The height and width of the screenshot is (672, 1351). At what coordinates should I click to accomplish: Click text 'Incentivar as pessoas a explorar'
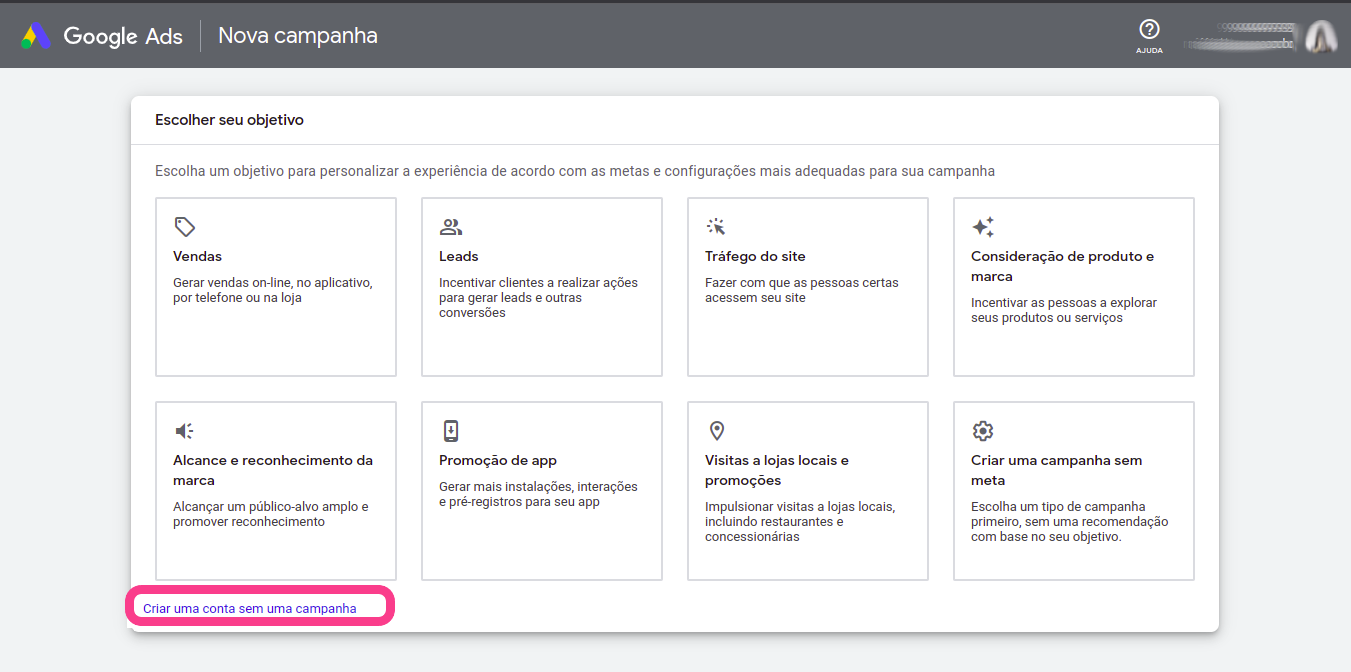(x=1064, y=310)
